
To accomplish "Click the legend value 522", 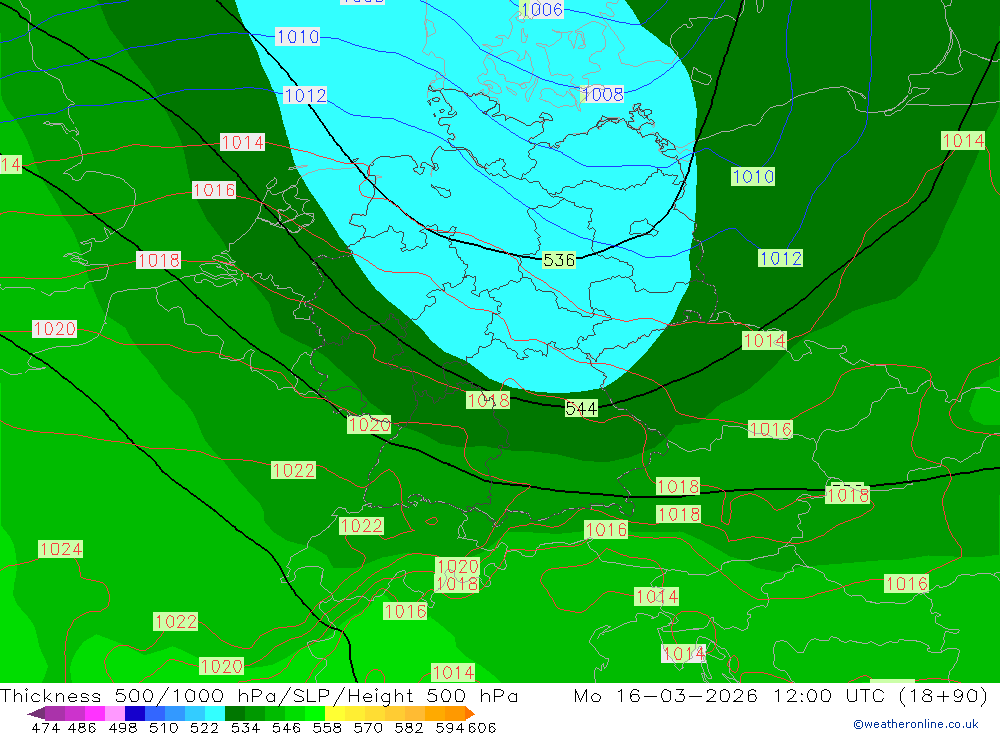I will [x=205, y=727].
